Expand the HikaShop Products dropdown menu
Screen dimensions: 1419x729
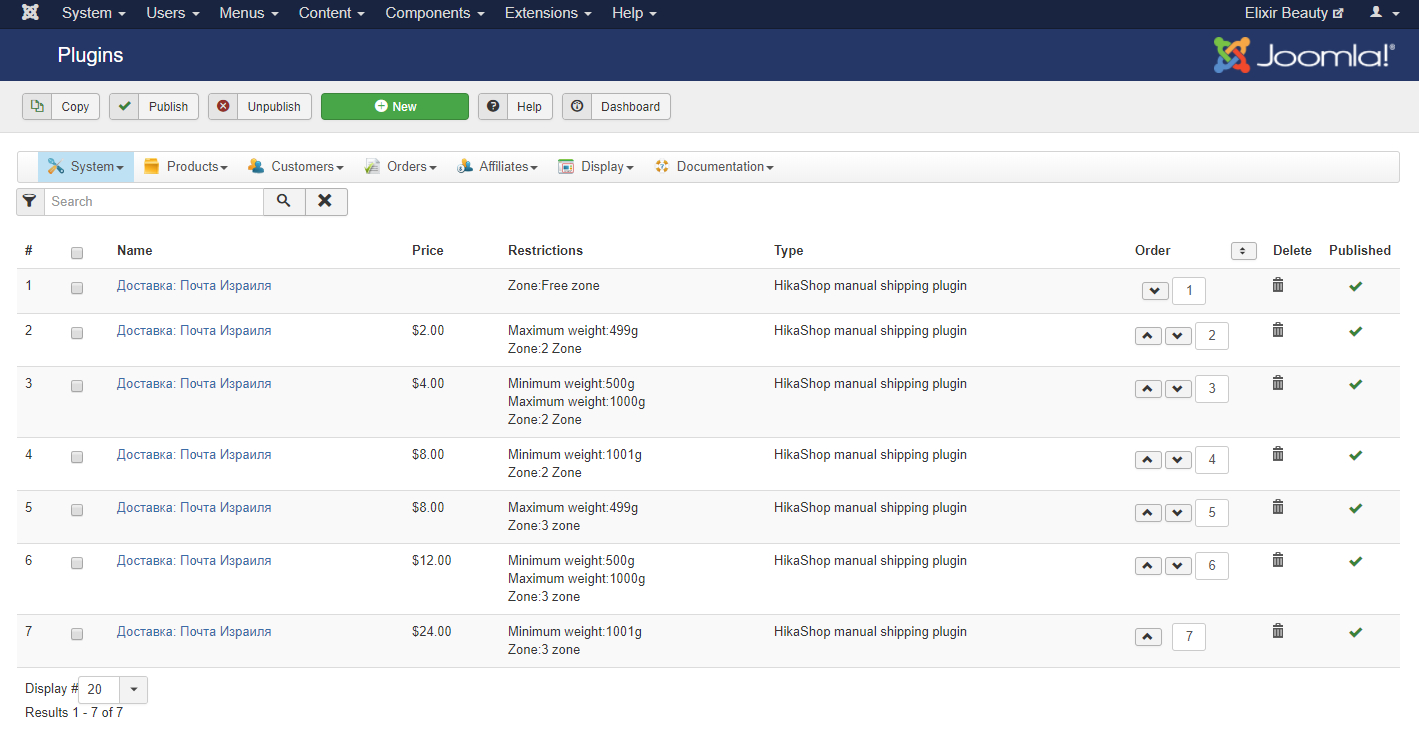186,167
